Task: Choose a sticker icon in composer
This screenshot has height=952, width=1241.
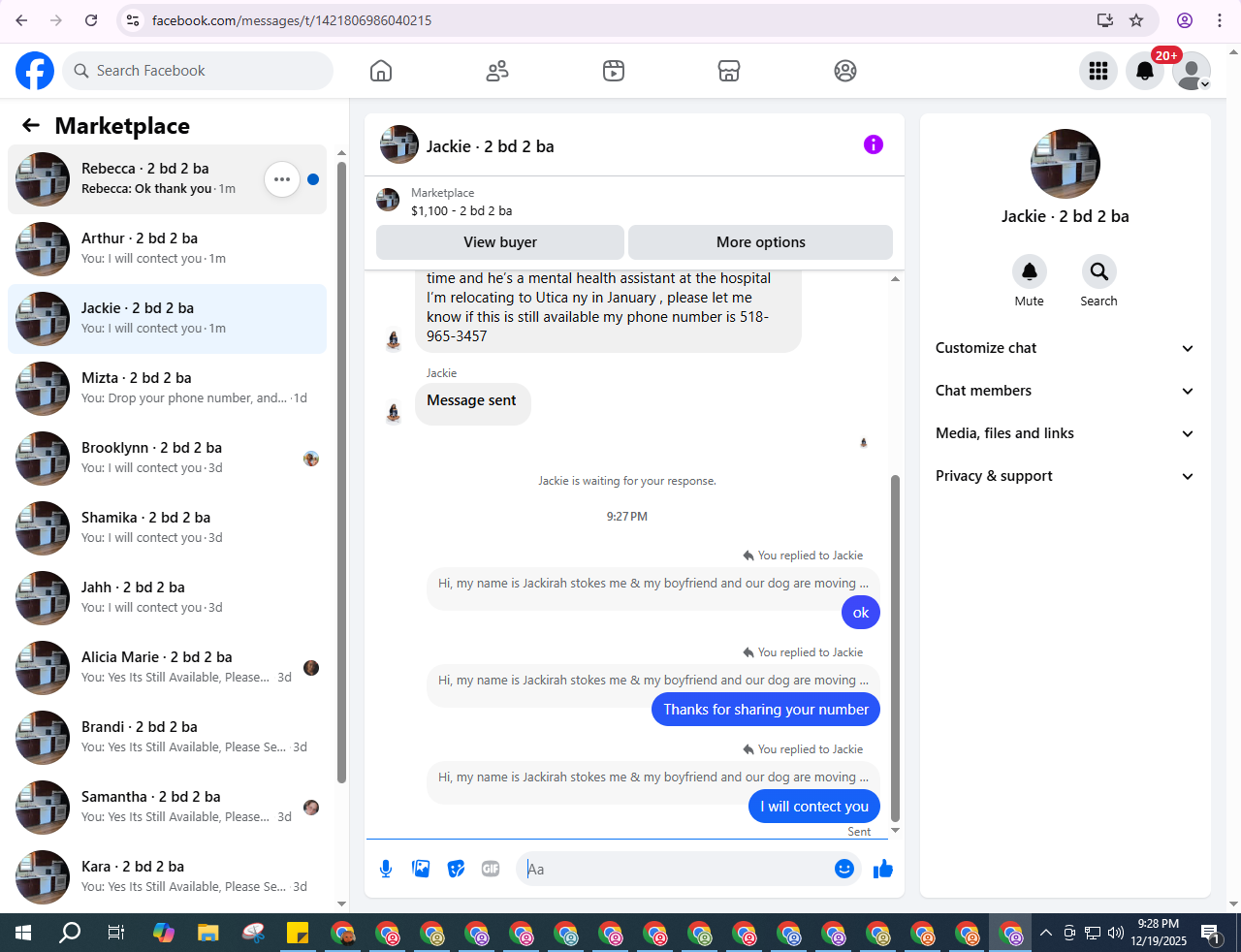Action: click(456, 869)
